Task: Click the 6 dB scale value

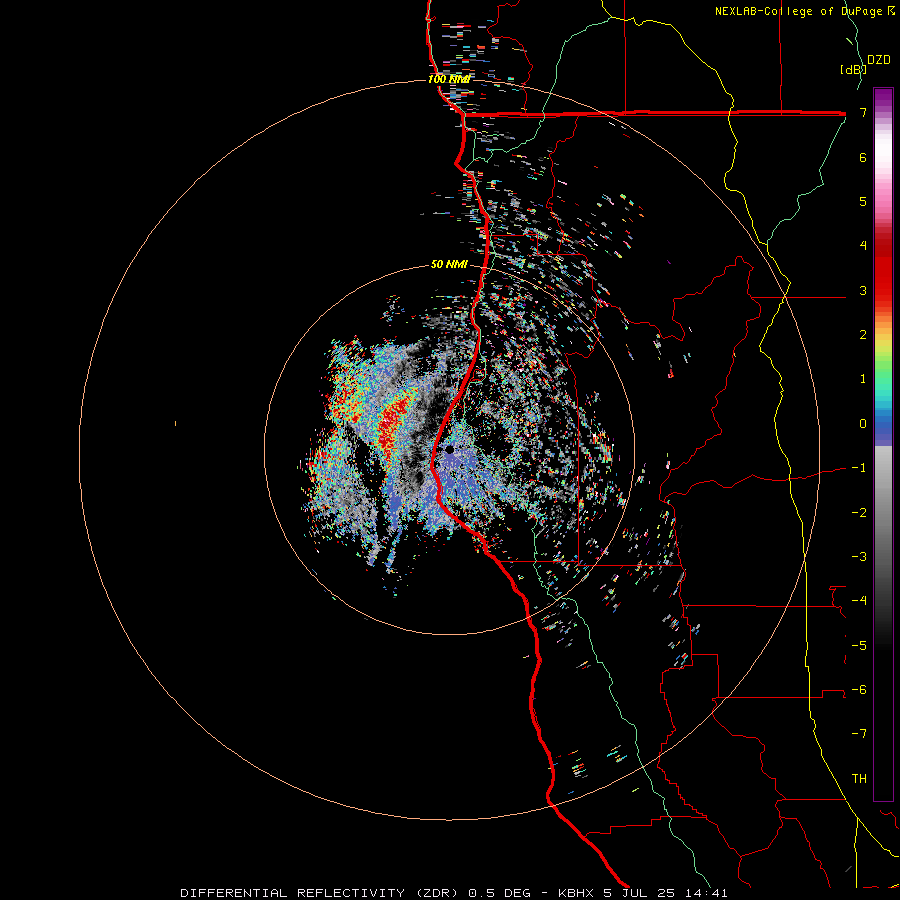Action: click(x=863, y=157)
